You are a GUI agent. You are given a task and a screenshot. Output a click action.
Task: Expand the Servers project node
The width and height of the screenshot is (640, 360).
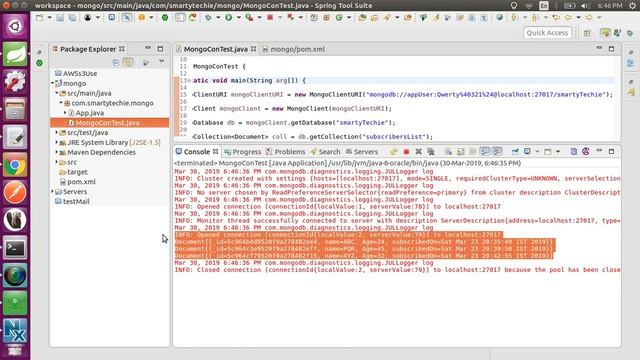pyautogui.click(x=53, y=191)
